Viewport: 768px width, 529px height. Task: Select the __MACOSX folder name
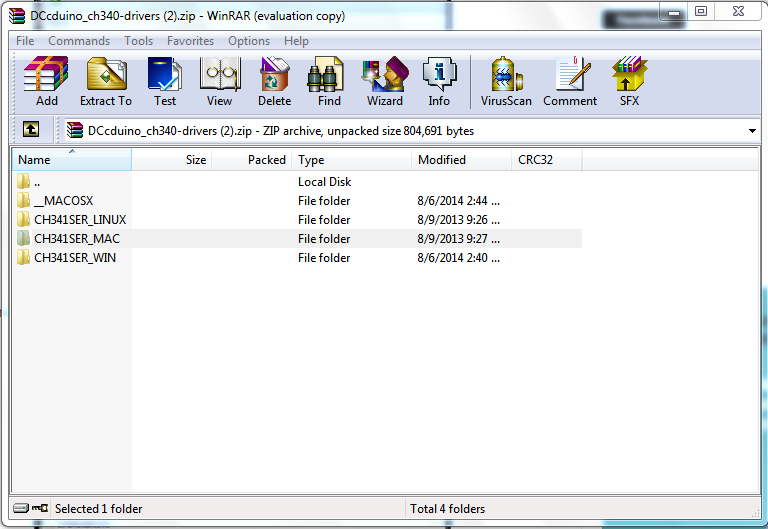tap(64, 200)
